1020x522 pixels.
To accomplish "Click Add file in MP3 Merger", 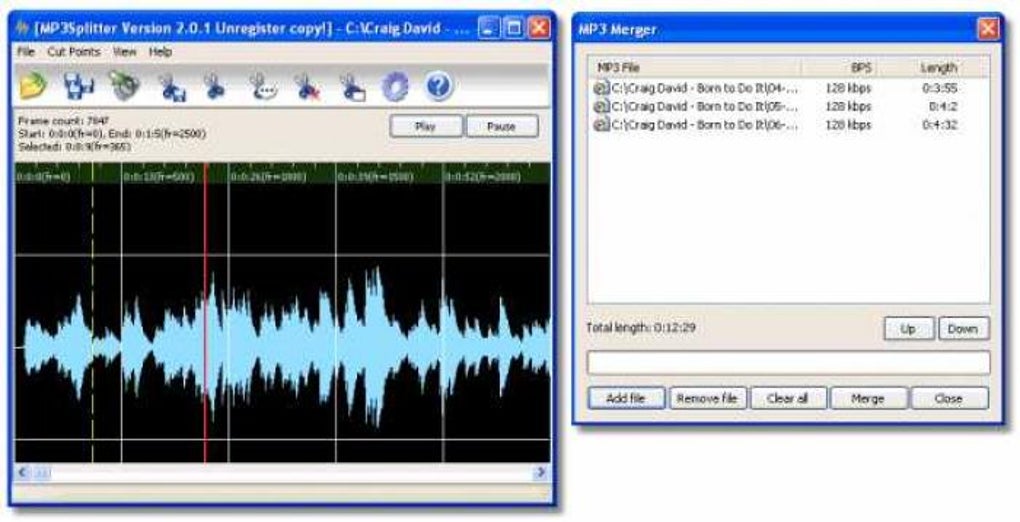I will tap(626, 398).
